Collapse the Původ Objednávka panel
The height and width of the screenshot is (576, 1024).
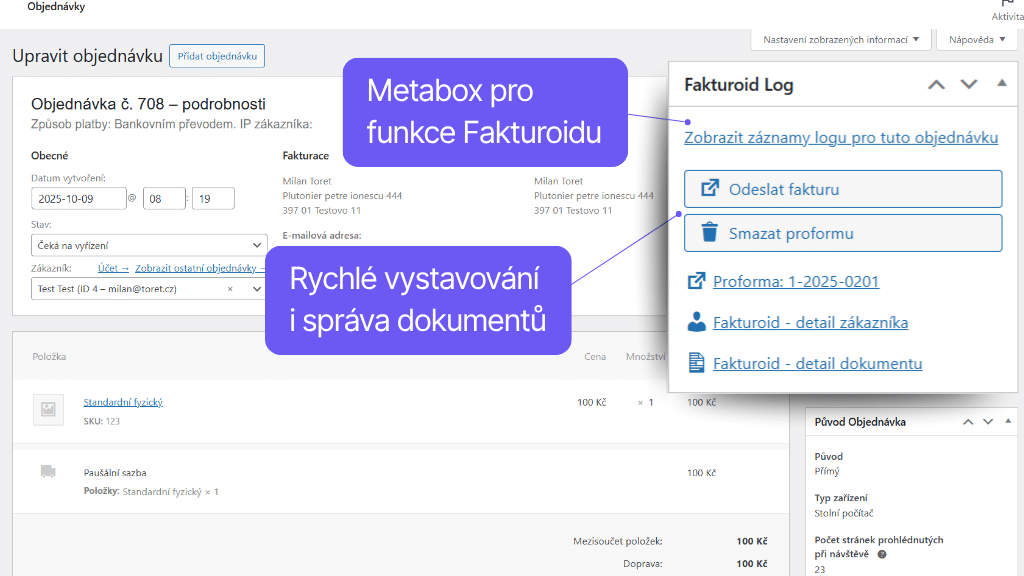(x=1008, y=422)
